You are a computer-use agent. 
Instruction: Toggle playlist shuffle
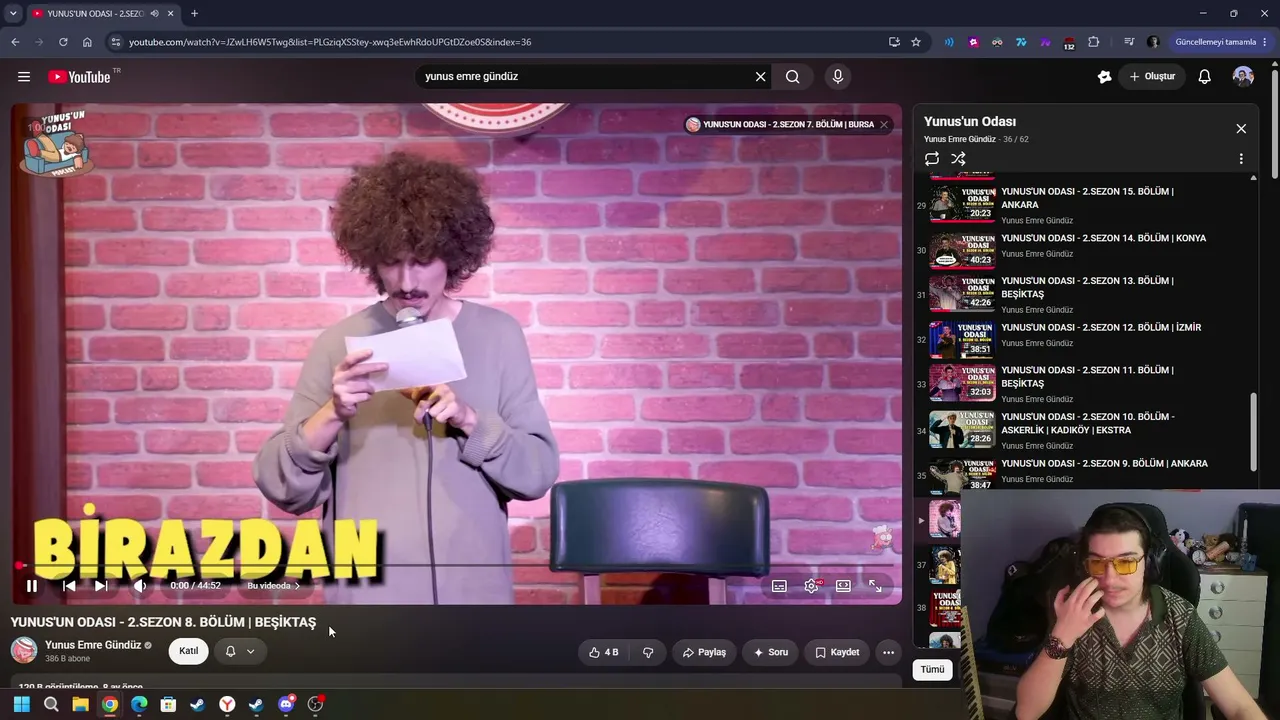(x=958, y=159)
